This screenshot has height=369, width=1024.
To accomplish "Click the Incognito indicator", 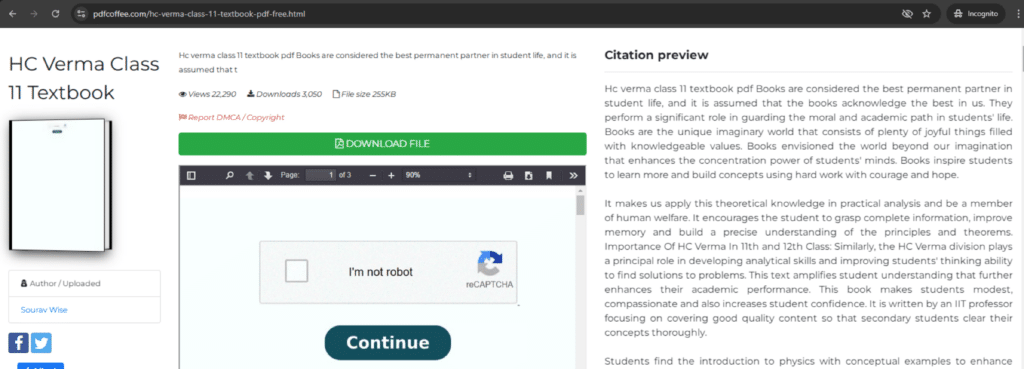I will click(976, 14).
